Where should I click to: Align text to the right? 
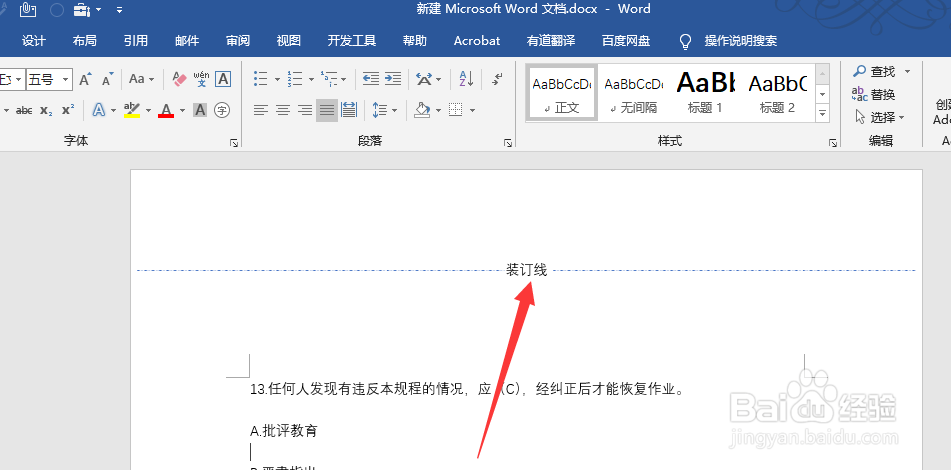[304, 110]
